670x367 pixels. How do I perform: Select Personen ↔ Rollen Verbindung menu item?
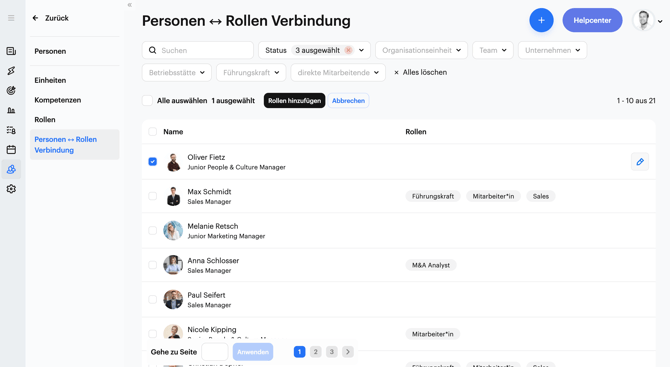pos(75,144)
